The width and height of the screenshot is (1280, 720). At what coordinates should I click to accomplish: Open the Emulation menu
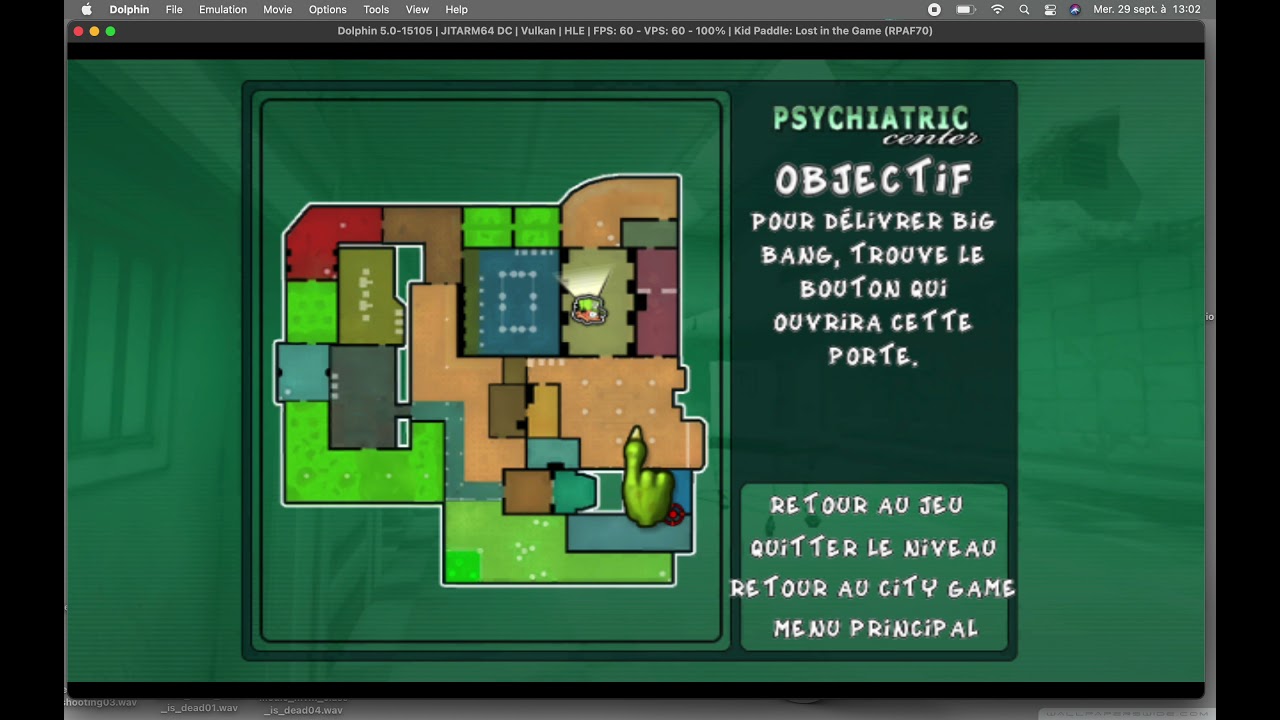coord(223,9)
